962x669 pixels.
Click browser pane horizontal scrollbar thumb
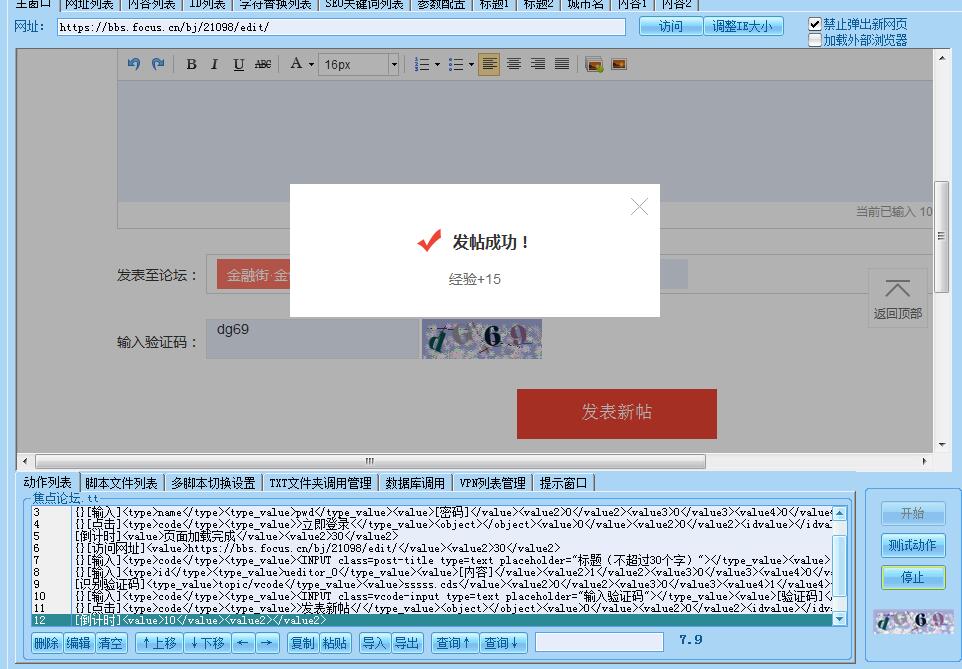(x=370, y=461)
